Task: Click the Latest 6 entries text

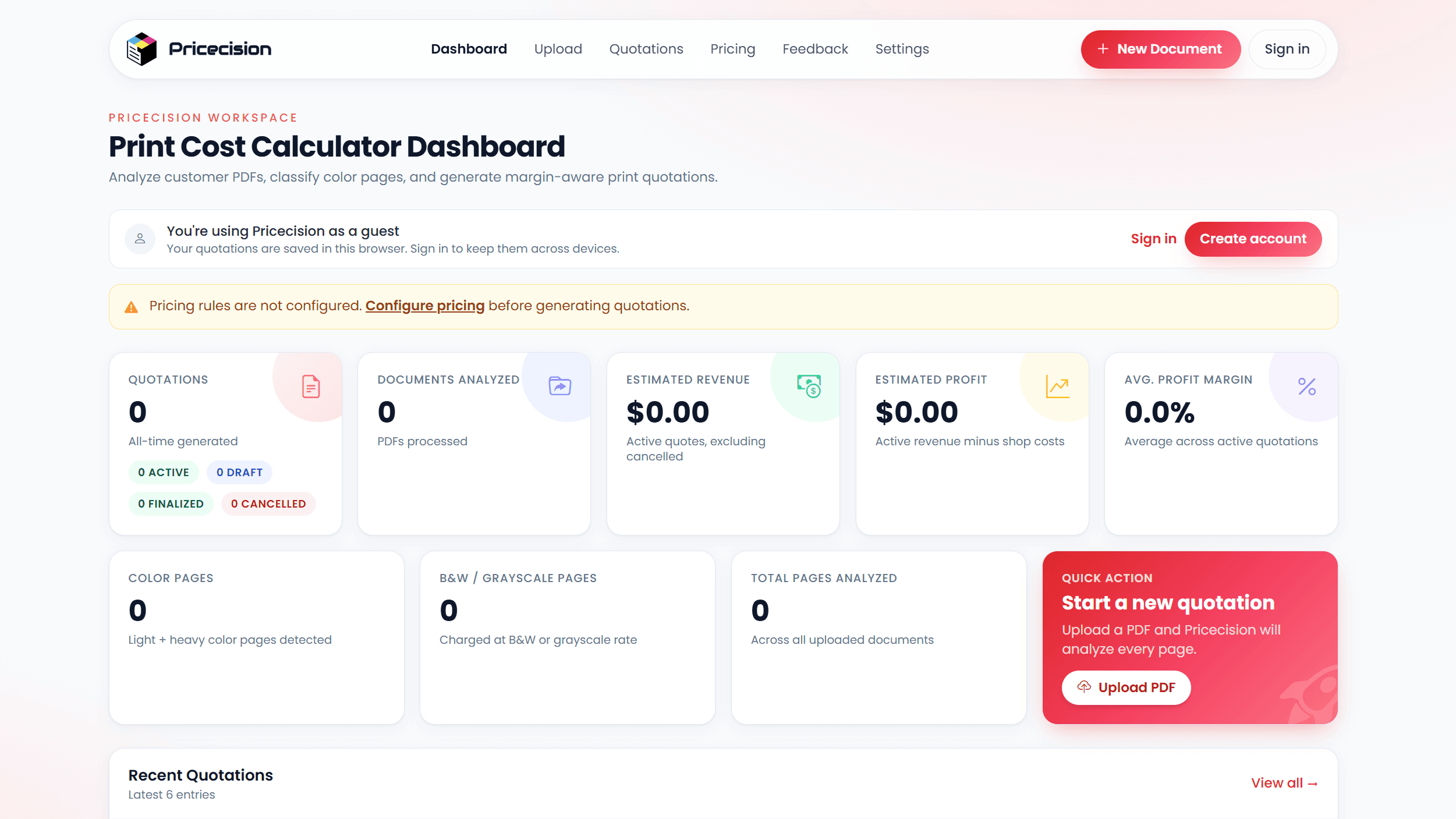Action: [x=171, y=795]
